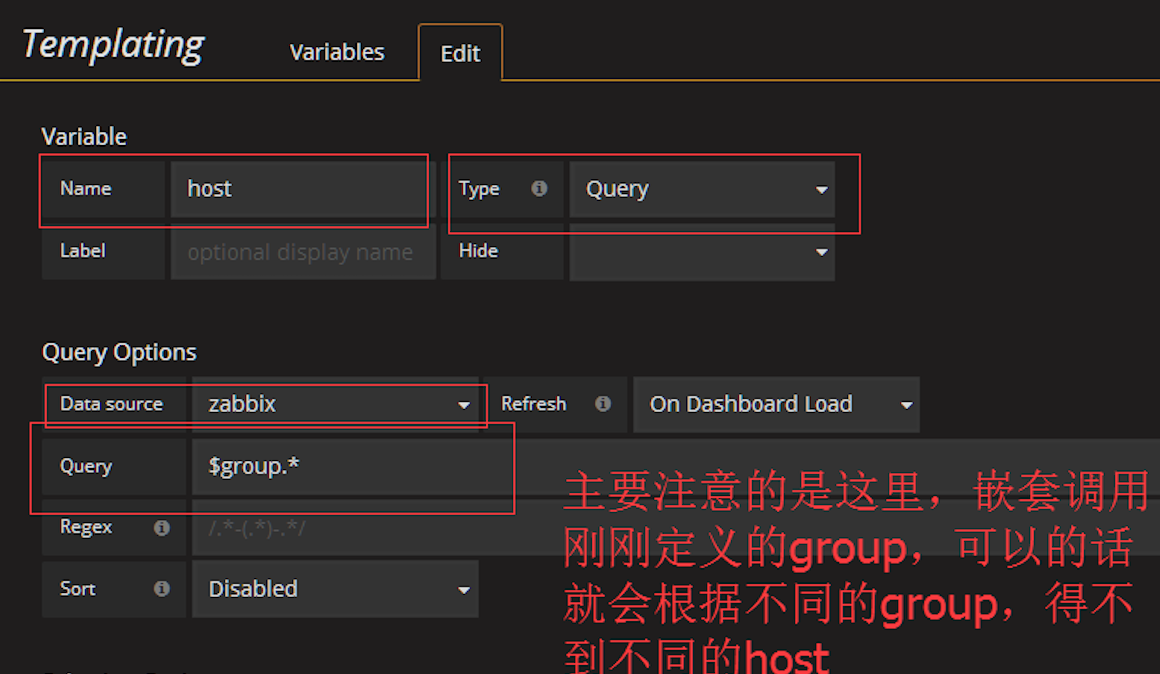This screenshot has height=674, width=1160.
Task: Click the Query Options section heading
Action: 119,352
